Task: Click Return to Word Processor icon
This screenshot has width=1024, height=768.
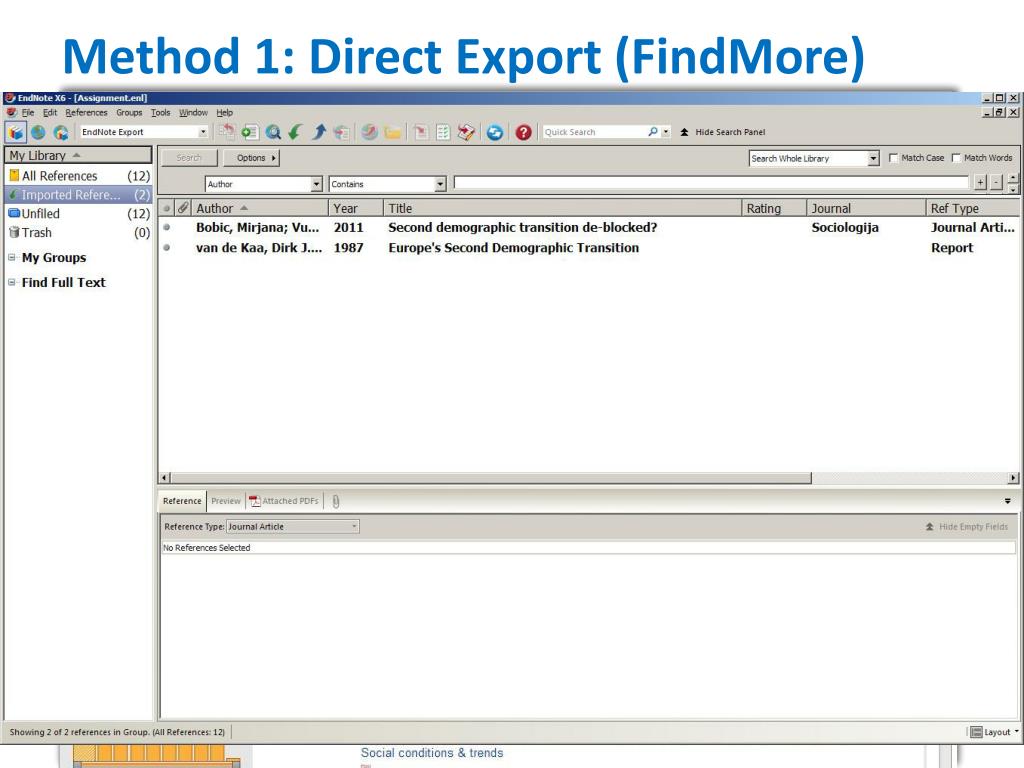Action: point(466,132)
